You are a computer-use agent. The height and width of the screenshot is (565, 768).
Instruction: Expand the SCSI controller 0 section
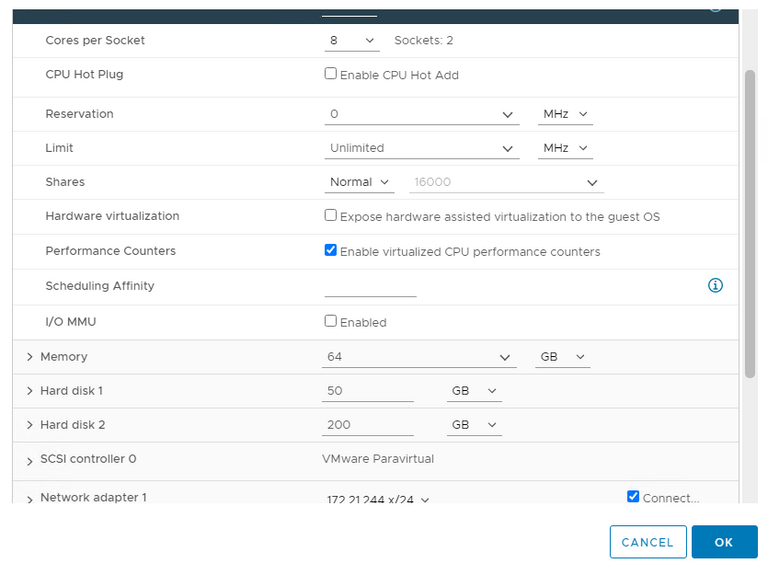[30, 461]
